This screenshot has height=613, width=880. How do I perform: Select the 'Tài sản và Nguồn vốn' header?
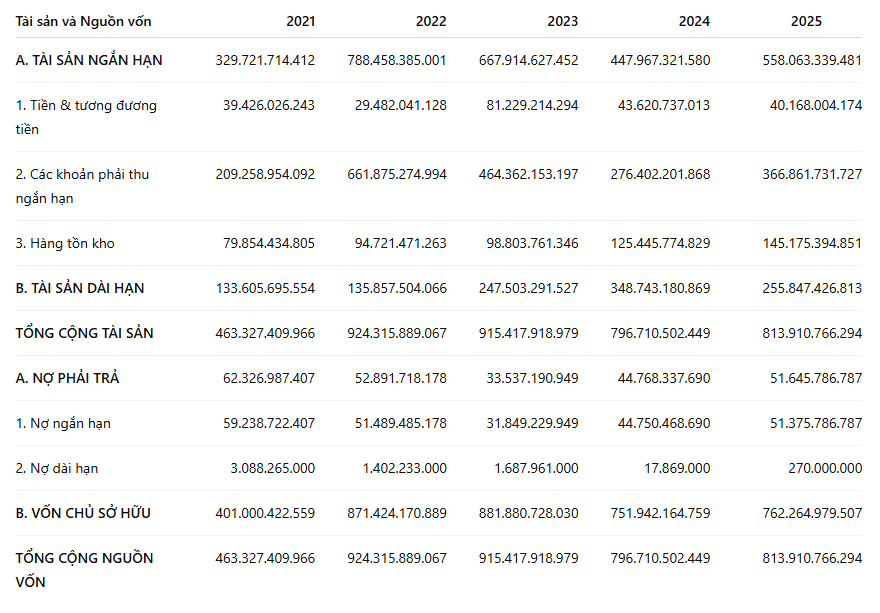point(83,21)
